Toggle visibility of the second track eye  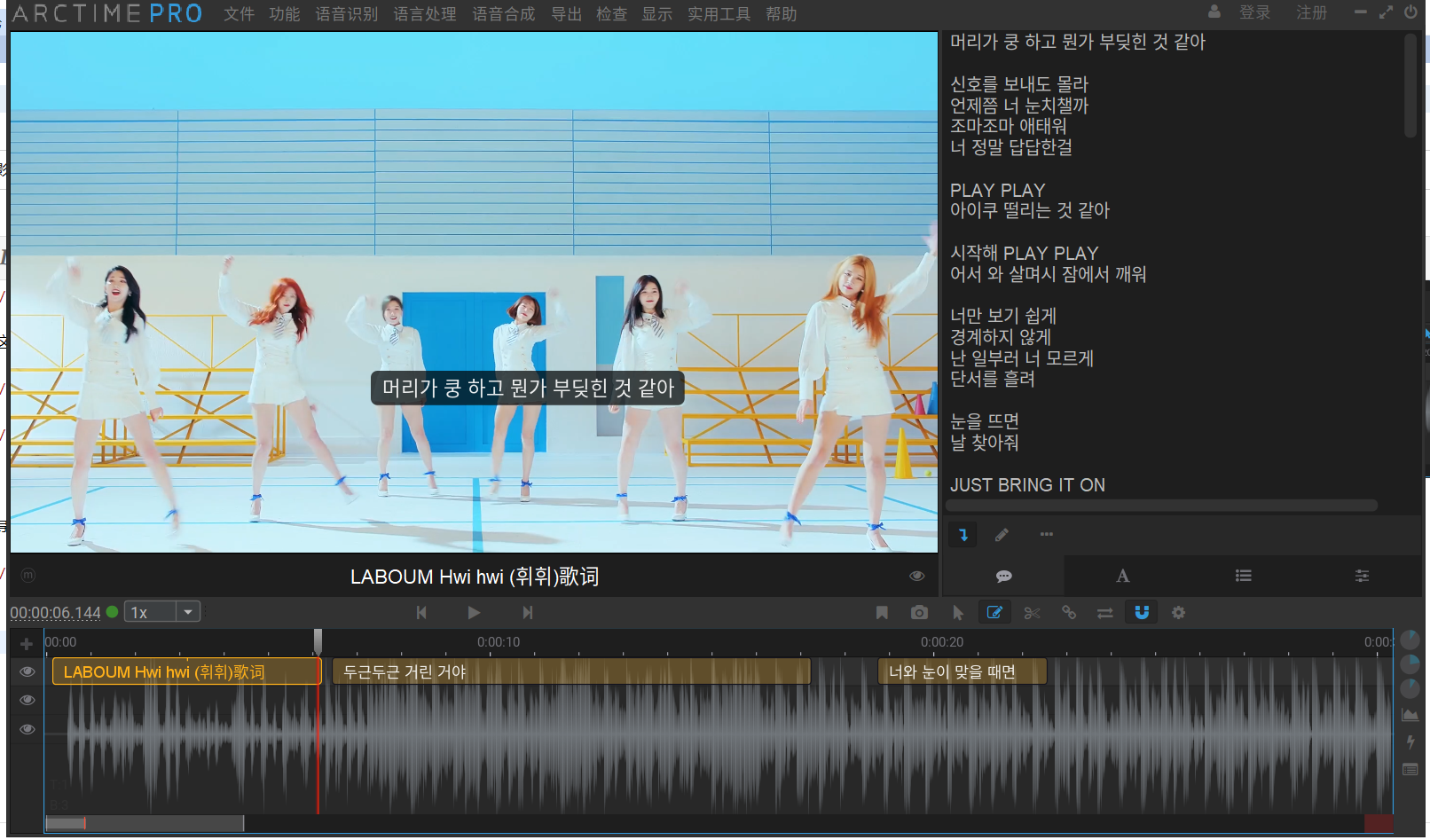click(x=27, y=701)
